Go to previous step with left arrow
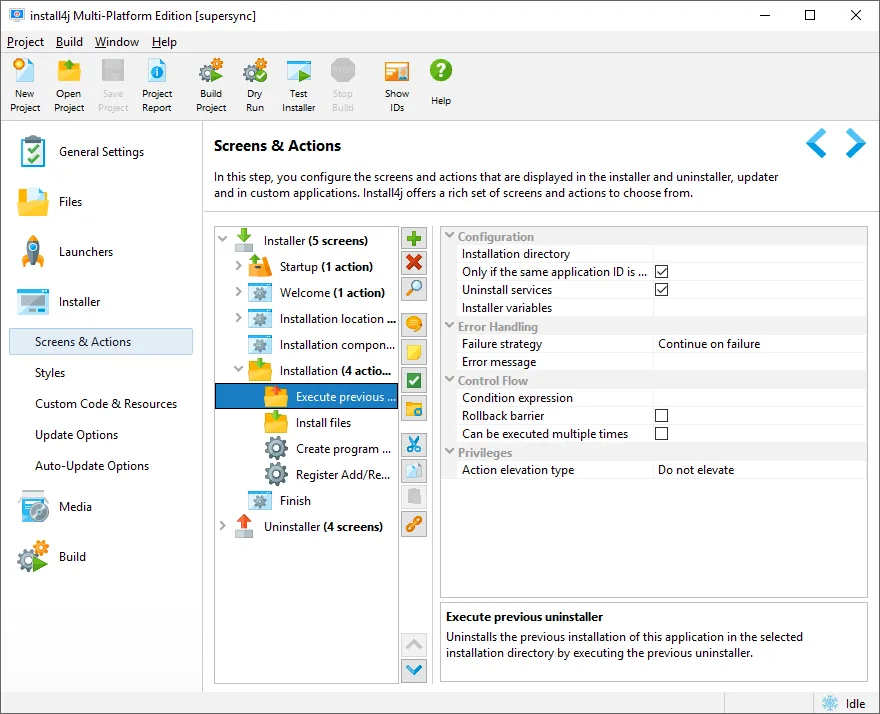The image size is (880, 714). pos(816,143)
